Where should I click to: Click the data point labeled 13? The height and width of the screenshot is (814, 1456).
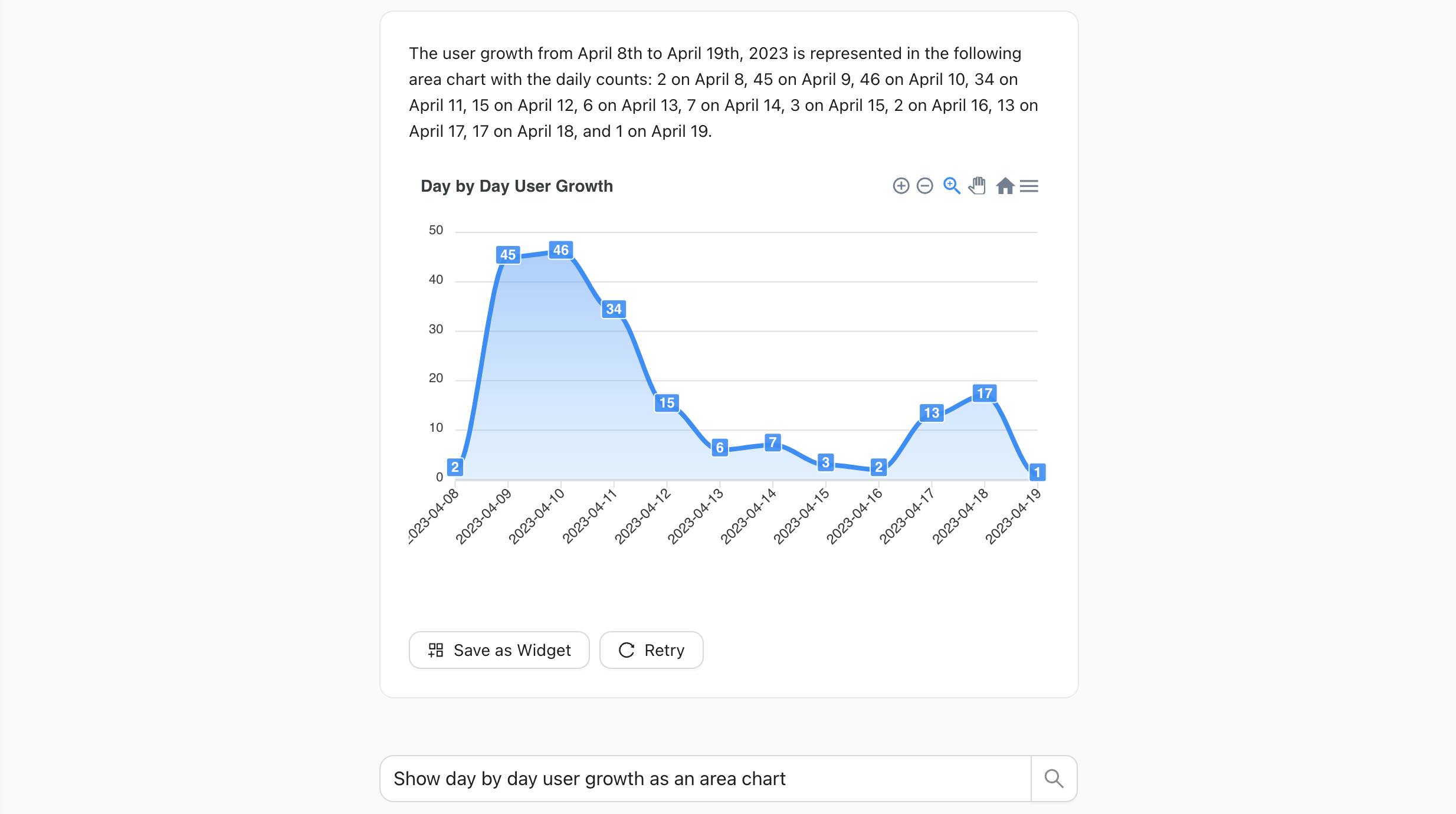pyautogui.click(x=932, y=413)
